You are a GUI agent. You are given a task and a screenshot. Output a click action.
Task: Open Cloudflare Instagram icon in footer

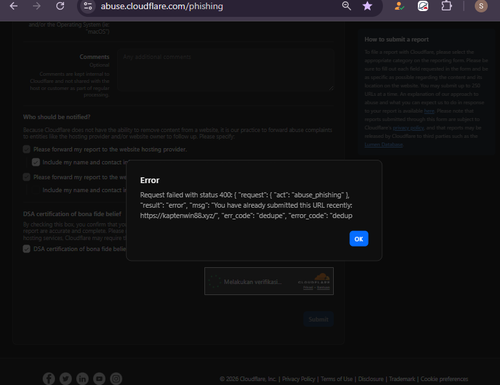click(x=116, y=379)
